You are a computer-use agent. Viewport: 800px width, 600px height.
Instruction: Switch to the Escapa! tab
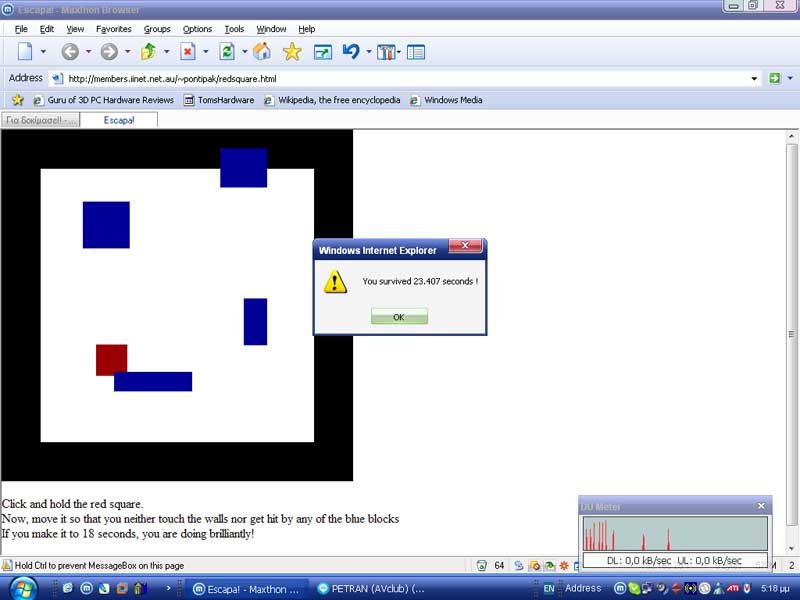[118, 120]
